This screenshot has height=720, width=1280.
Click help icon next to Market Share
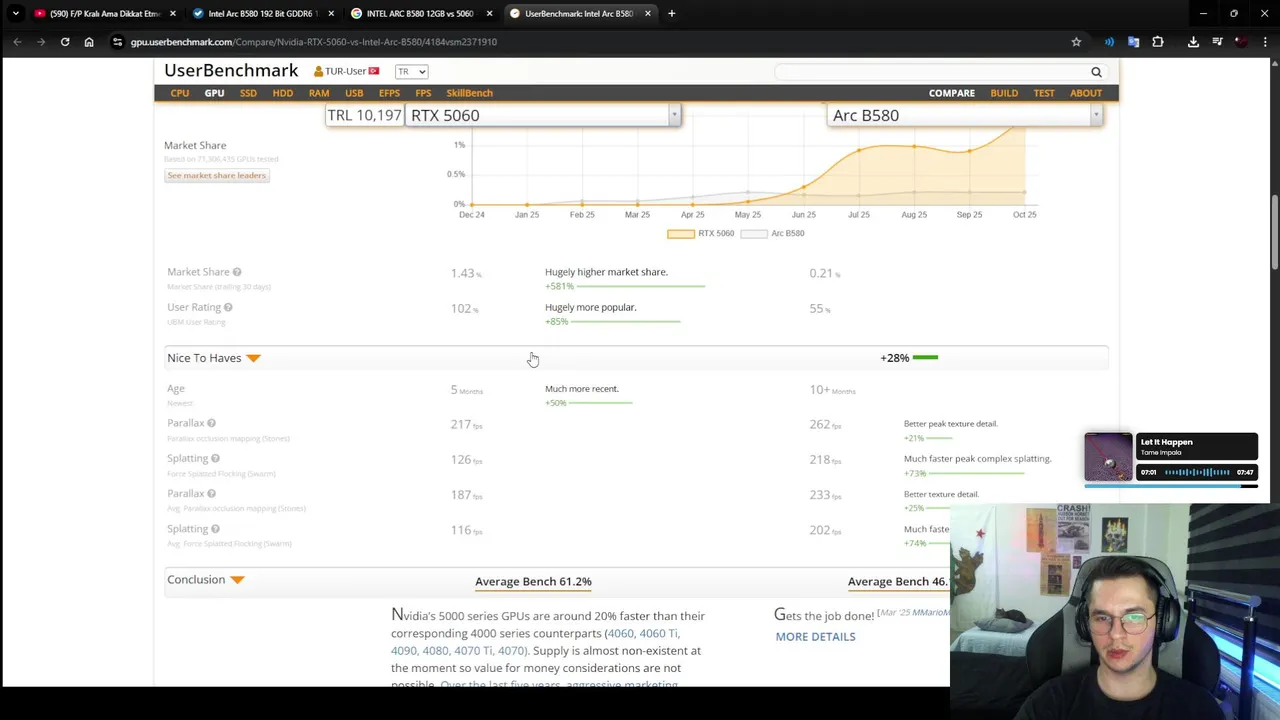pos(237,272)
